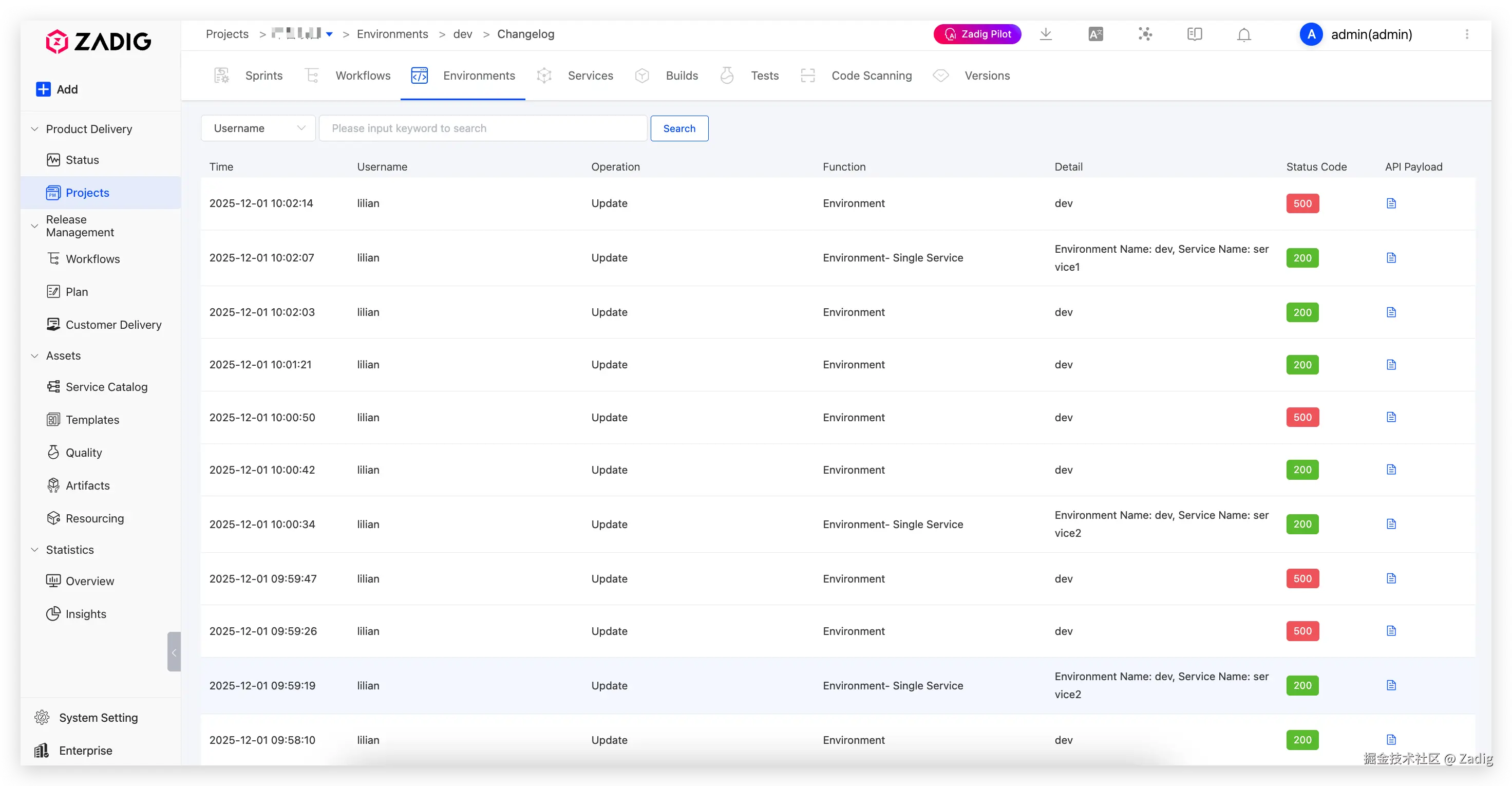Switch to the Services tab
The image size is (1512, 786).
click(590, 76)
